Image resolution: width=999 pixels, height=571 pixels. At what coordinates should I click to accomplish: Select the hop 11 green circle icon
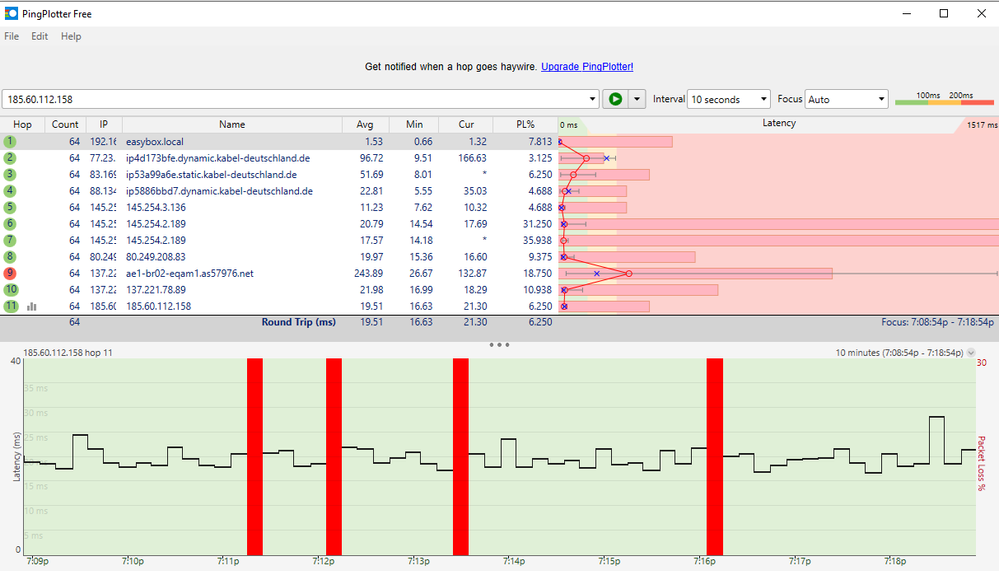click(x=11, y=306)
